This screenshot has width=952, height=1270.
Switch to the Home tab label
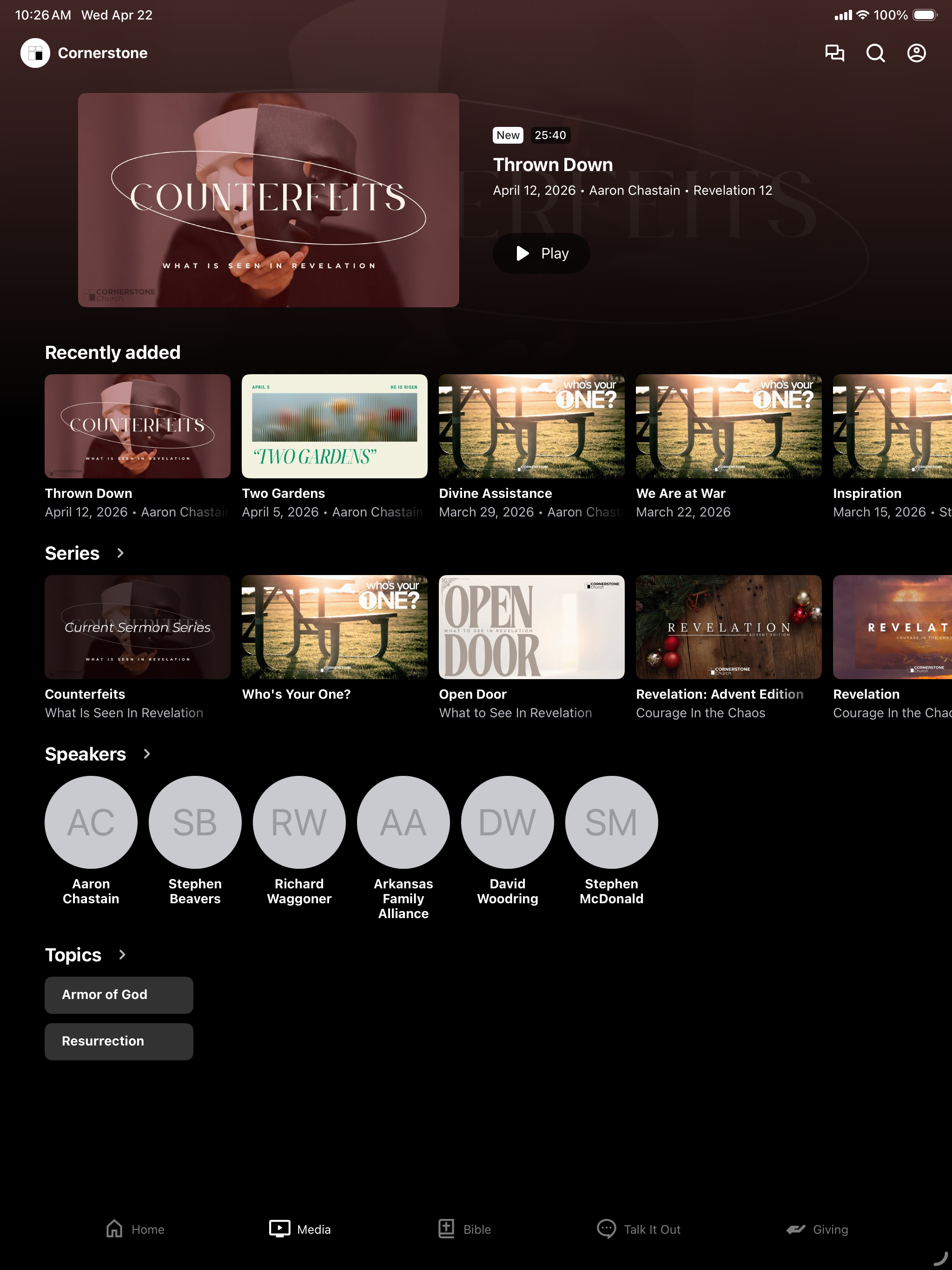pyautogui.click(x=148, y=1229)
